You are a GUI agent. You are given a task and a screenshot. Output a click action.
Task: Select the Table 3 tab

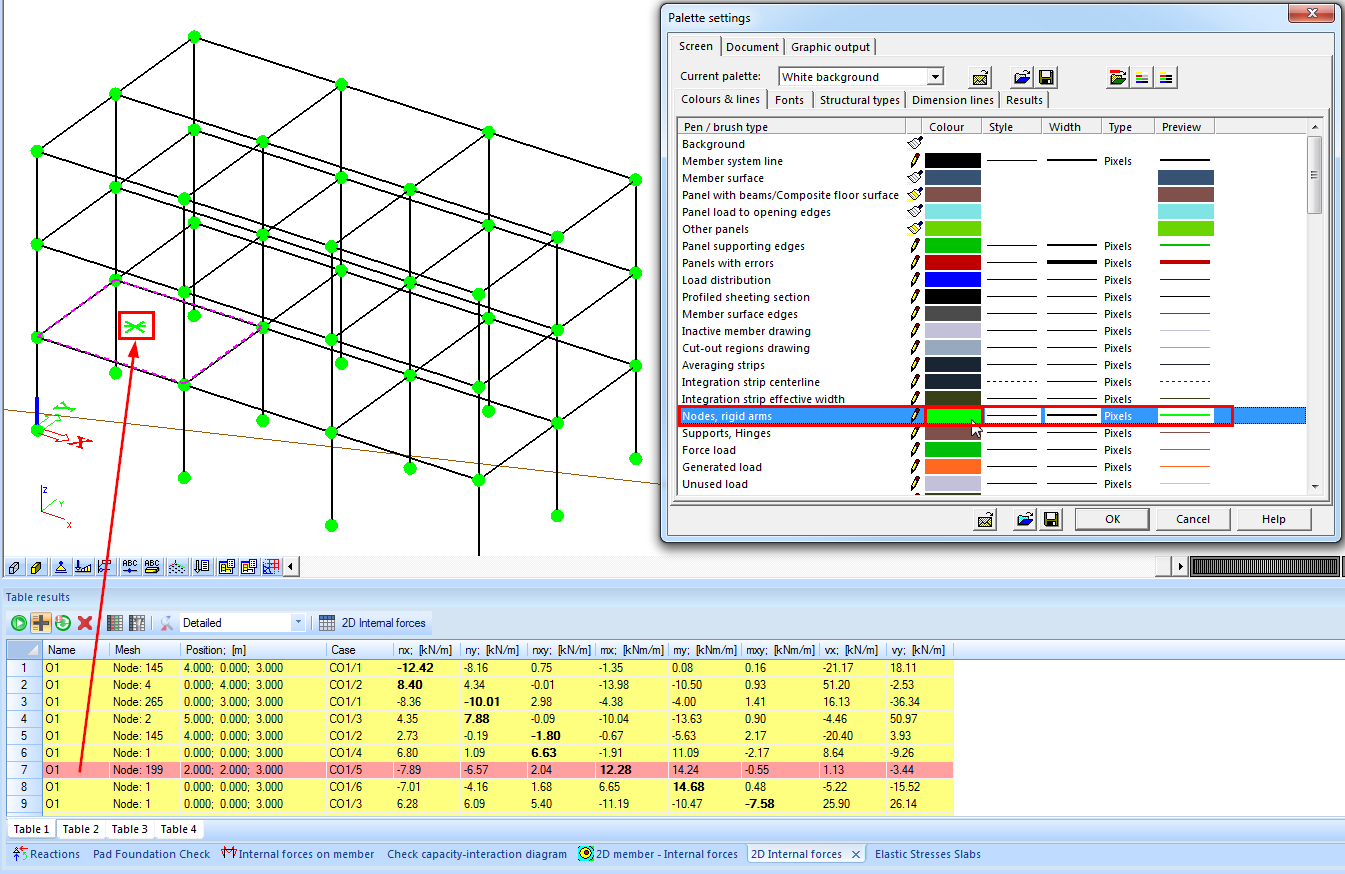click(x=129, y=829)
